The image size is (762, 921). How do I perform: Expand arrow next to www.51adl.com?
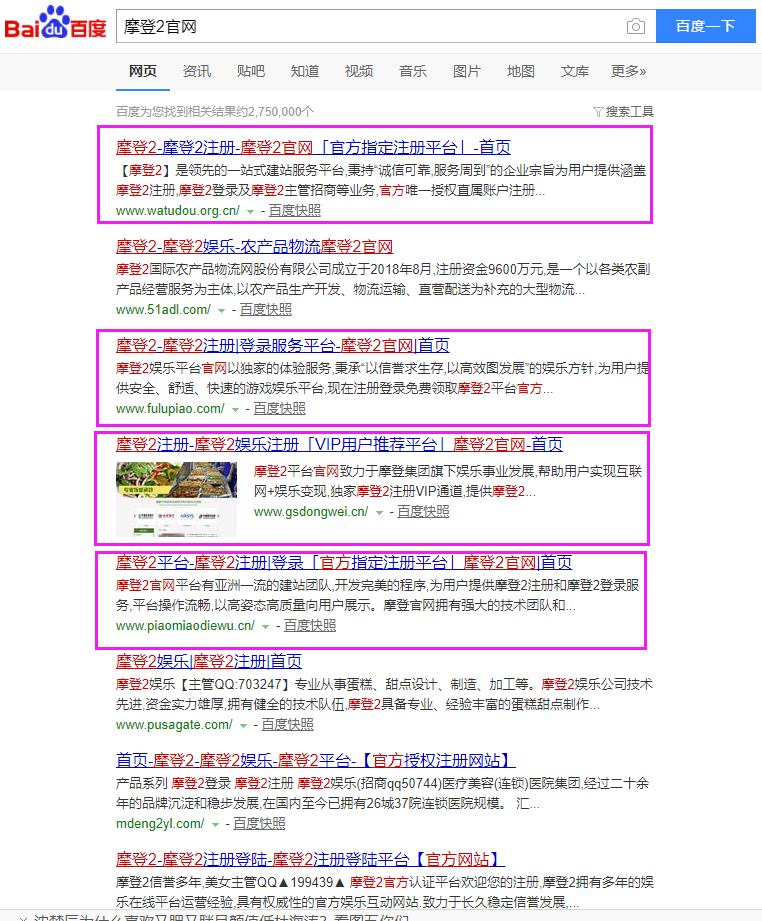pos(221,311)
